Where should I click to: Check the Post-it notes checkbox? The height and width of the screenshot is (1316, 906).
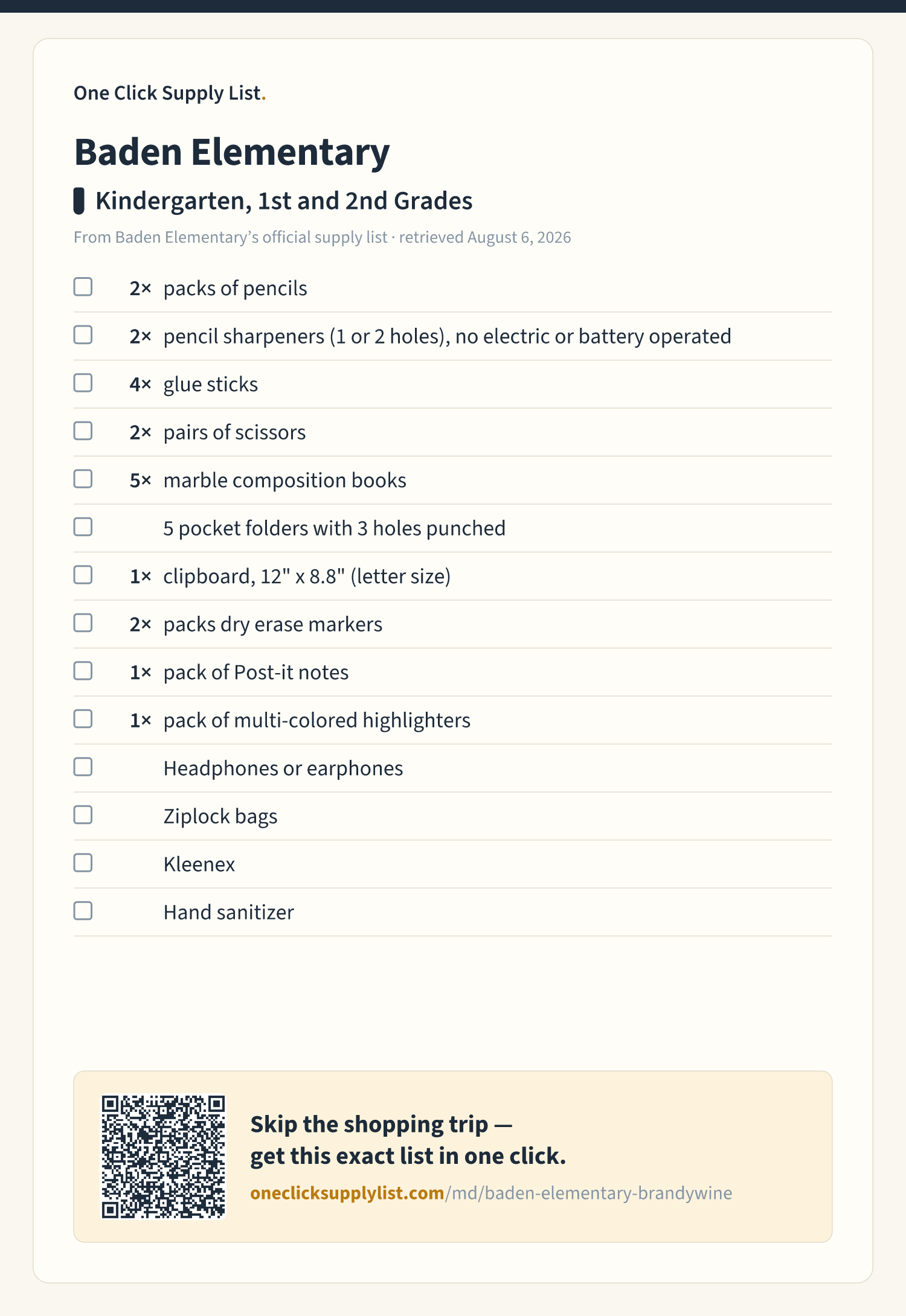[x=83, y=671]
